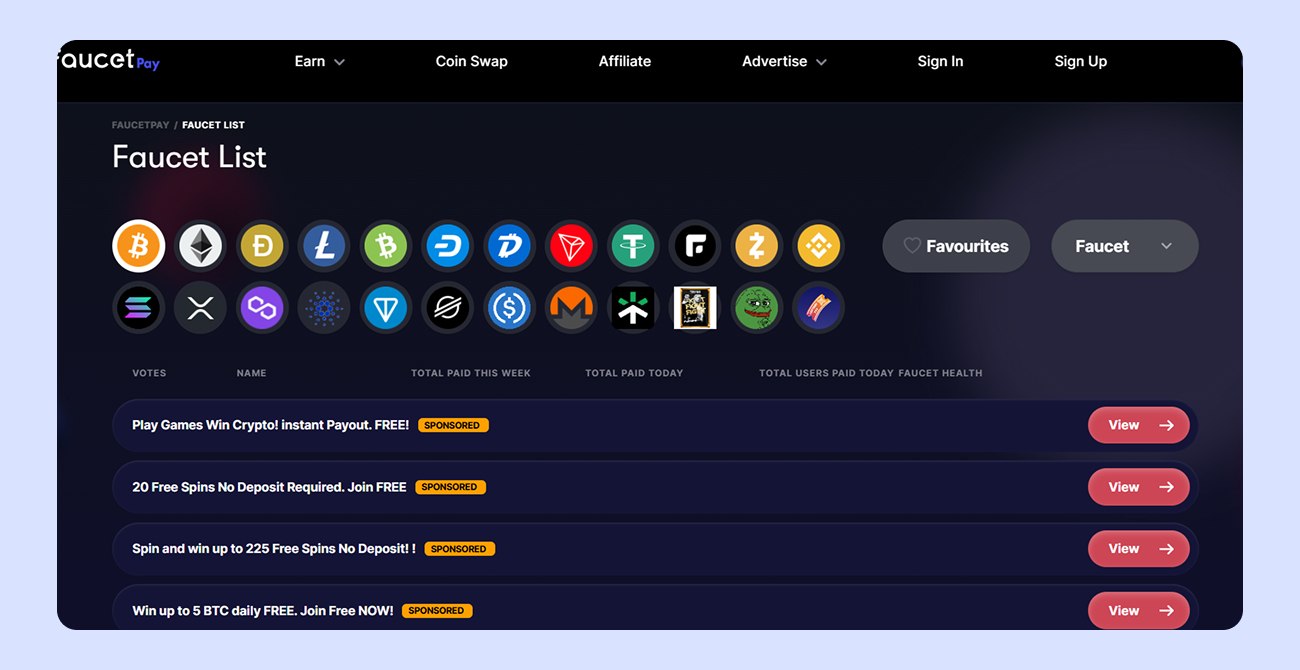Select the Pepe frog coin icon

pos(757,308)
